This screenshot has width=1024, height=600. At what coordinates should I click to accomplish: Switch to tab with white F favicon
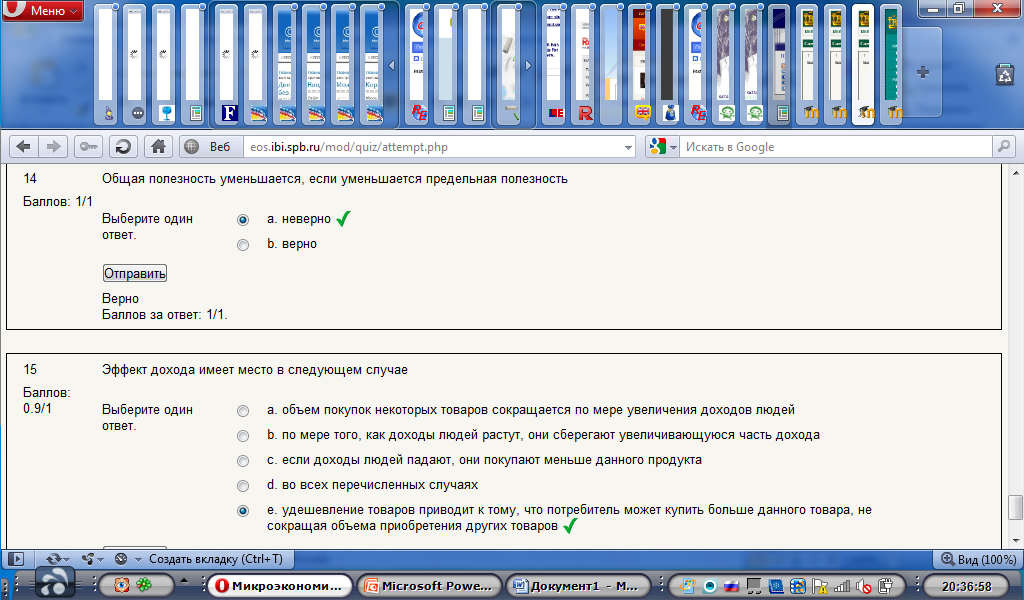229,64
